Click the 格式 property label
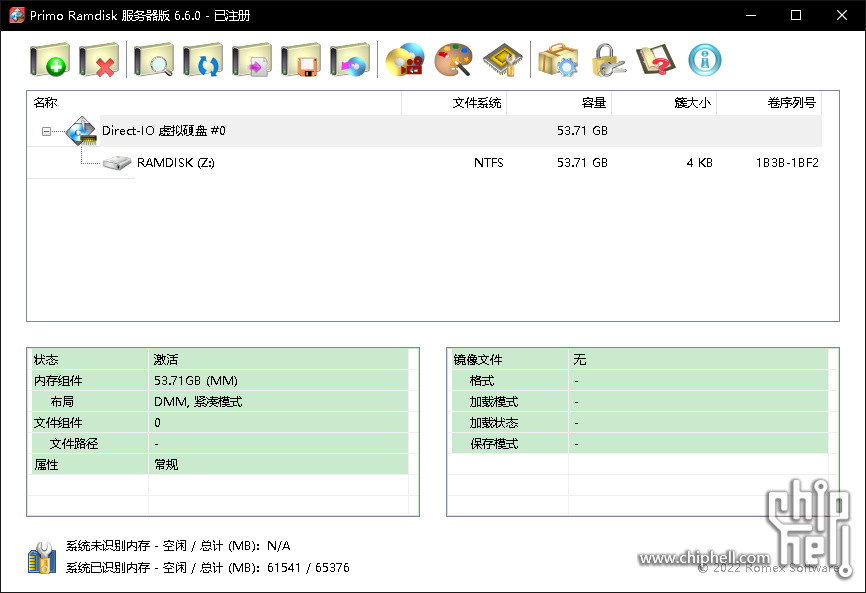The width and height of the screenshot is (866, 593). point(482,381)
